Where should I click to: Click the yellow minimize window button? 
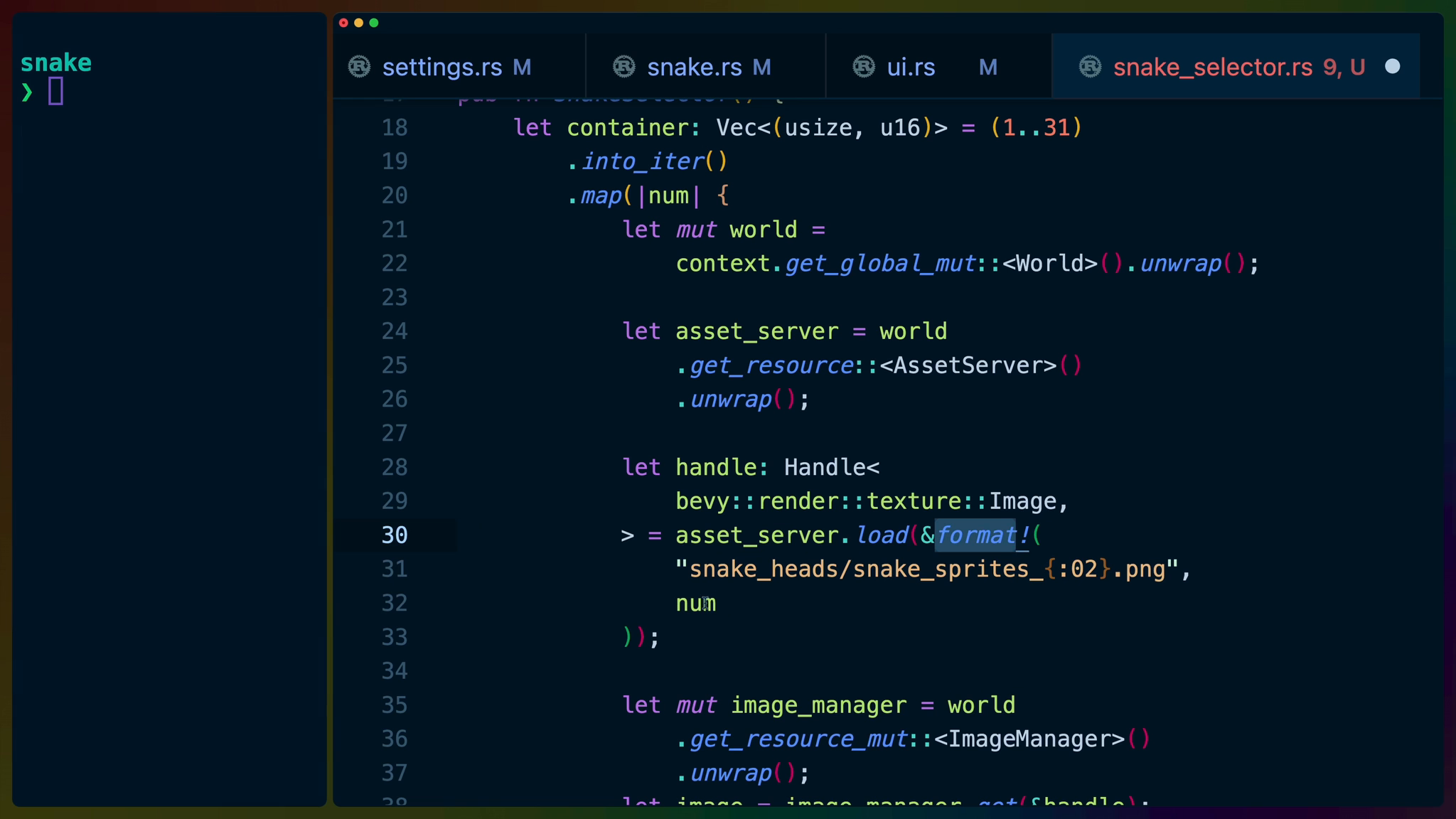[359, 23]
